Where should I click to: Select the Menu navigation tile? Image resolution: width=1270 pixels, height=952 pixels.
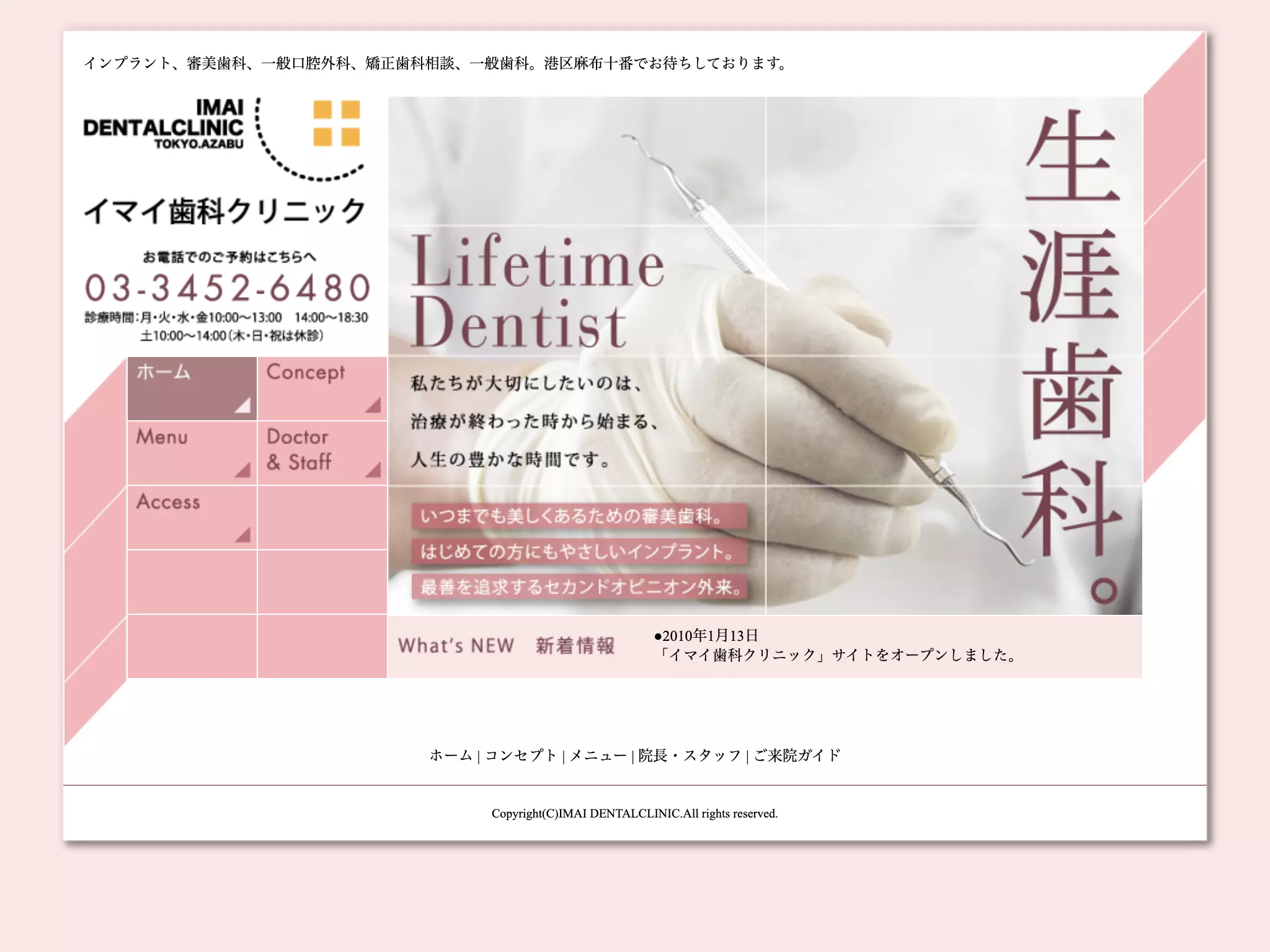(192, 453)
